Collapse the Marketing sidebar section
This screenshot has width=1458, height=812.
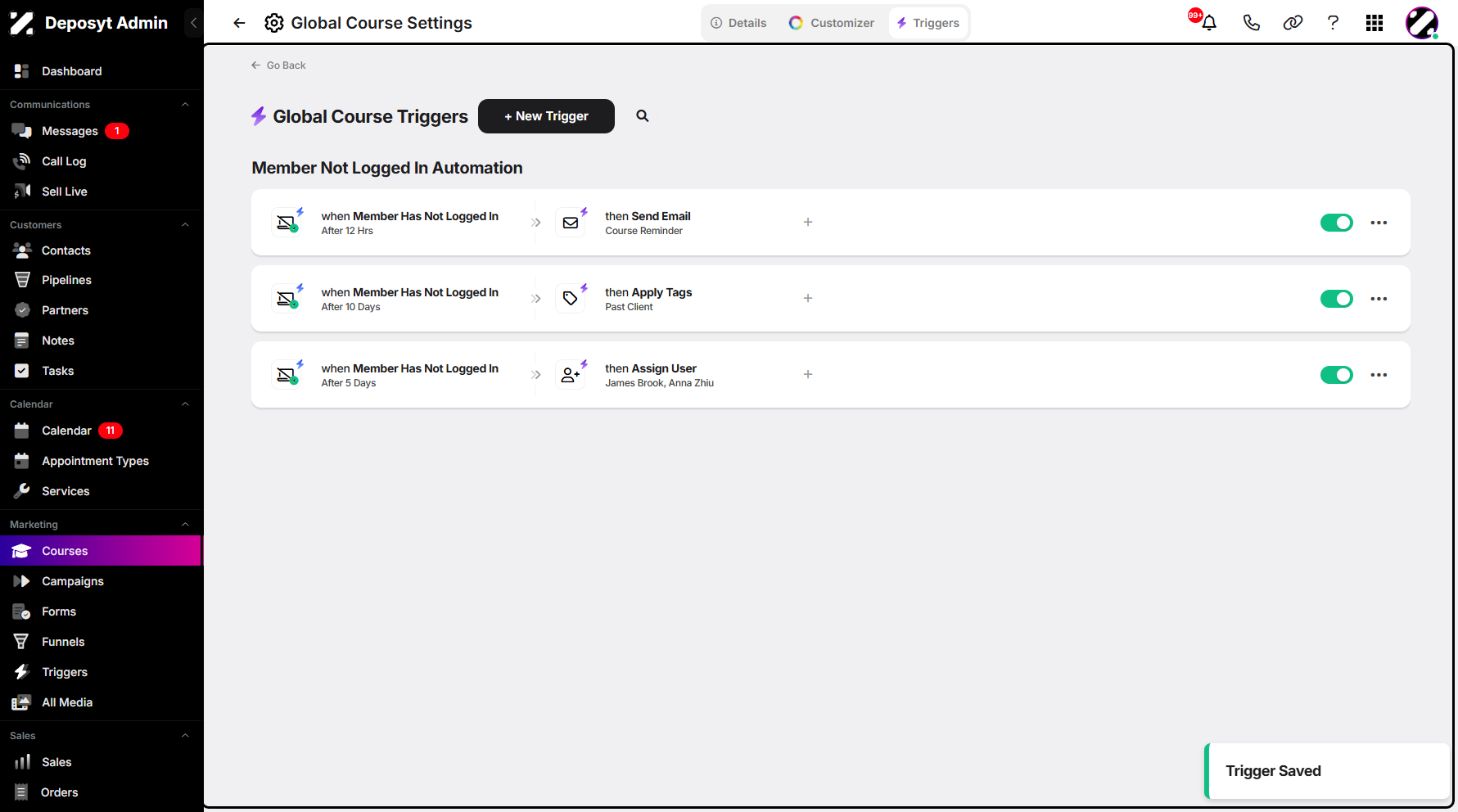pos(185,525)
